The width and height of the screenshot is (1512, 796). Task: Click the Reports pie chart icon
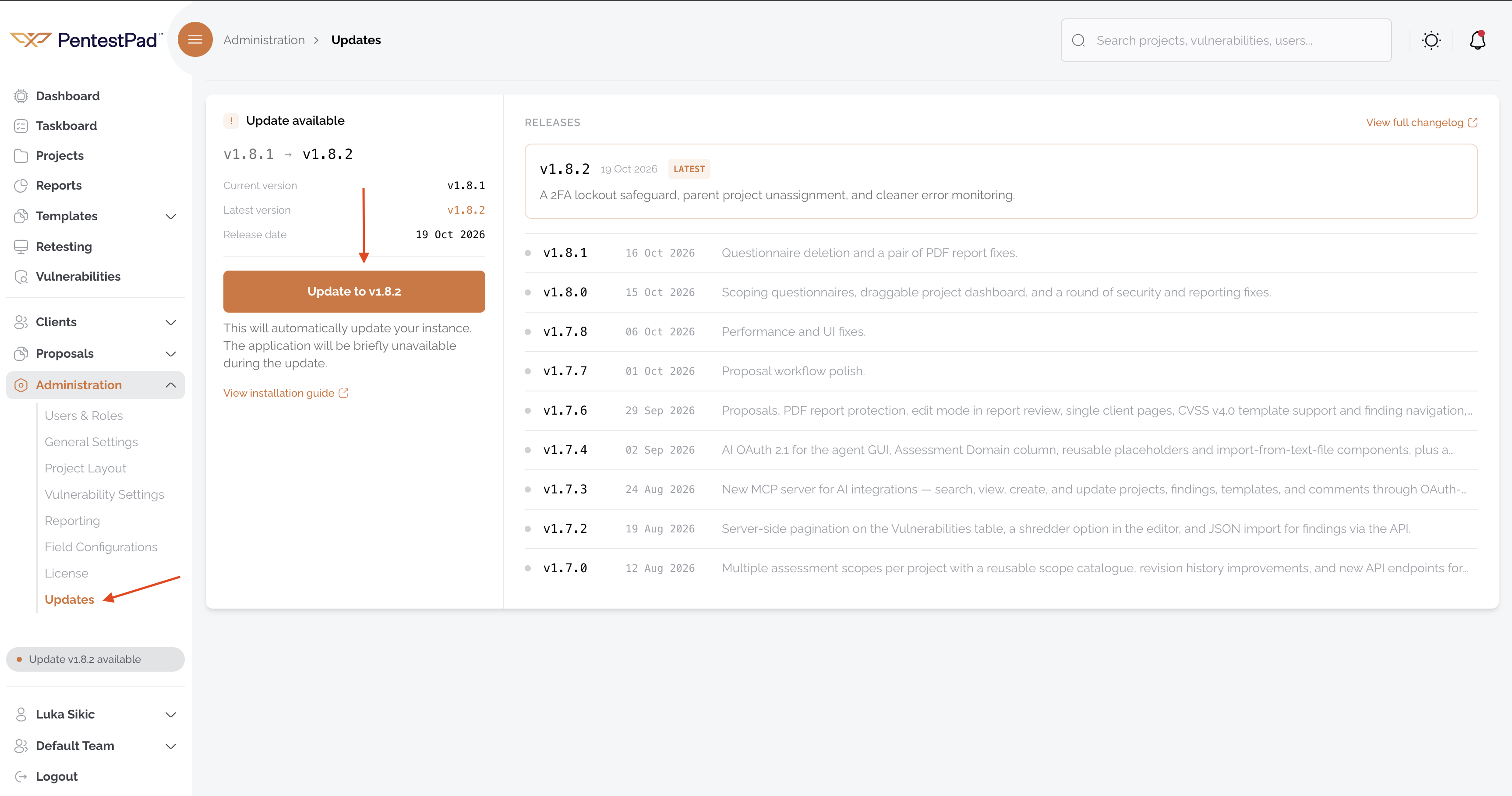(21, 185)
